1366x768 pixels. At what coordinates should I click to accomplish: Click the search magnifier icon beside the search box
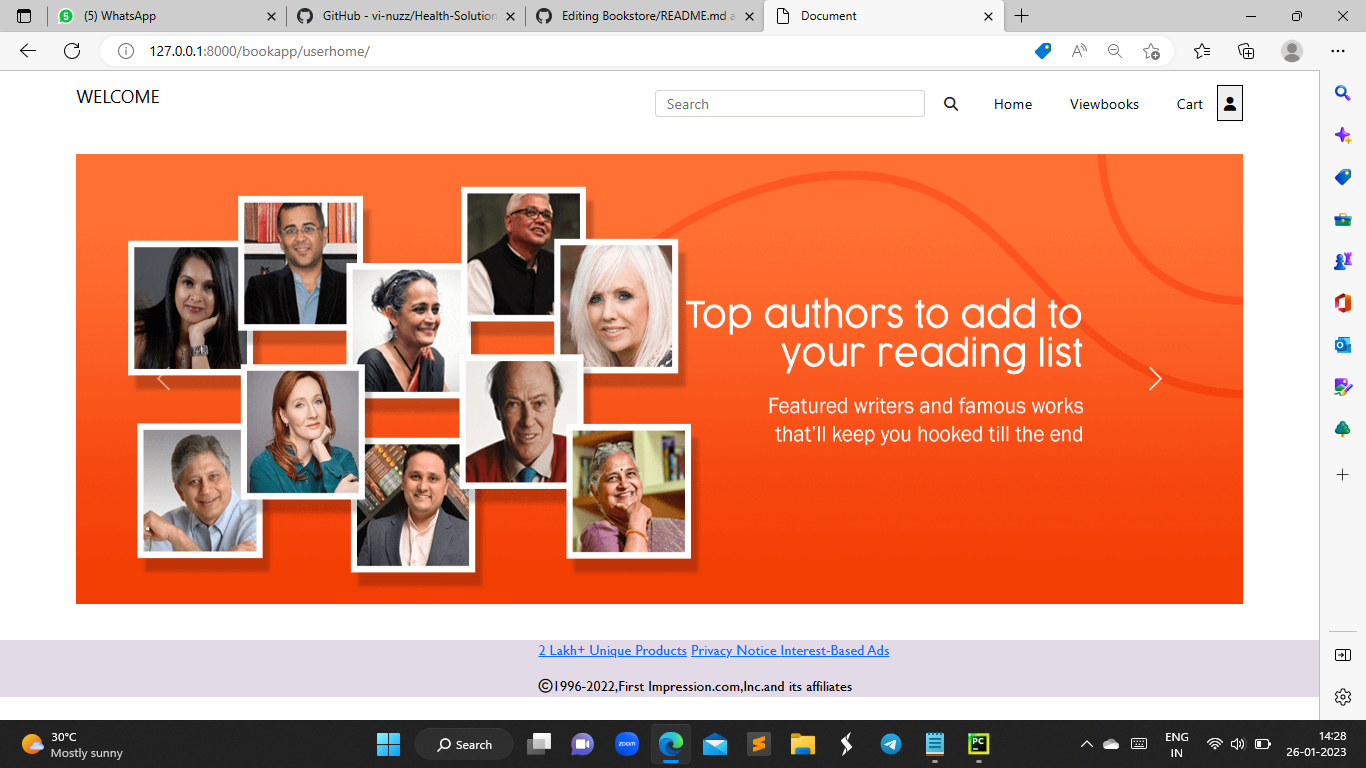950,103
